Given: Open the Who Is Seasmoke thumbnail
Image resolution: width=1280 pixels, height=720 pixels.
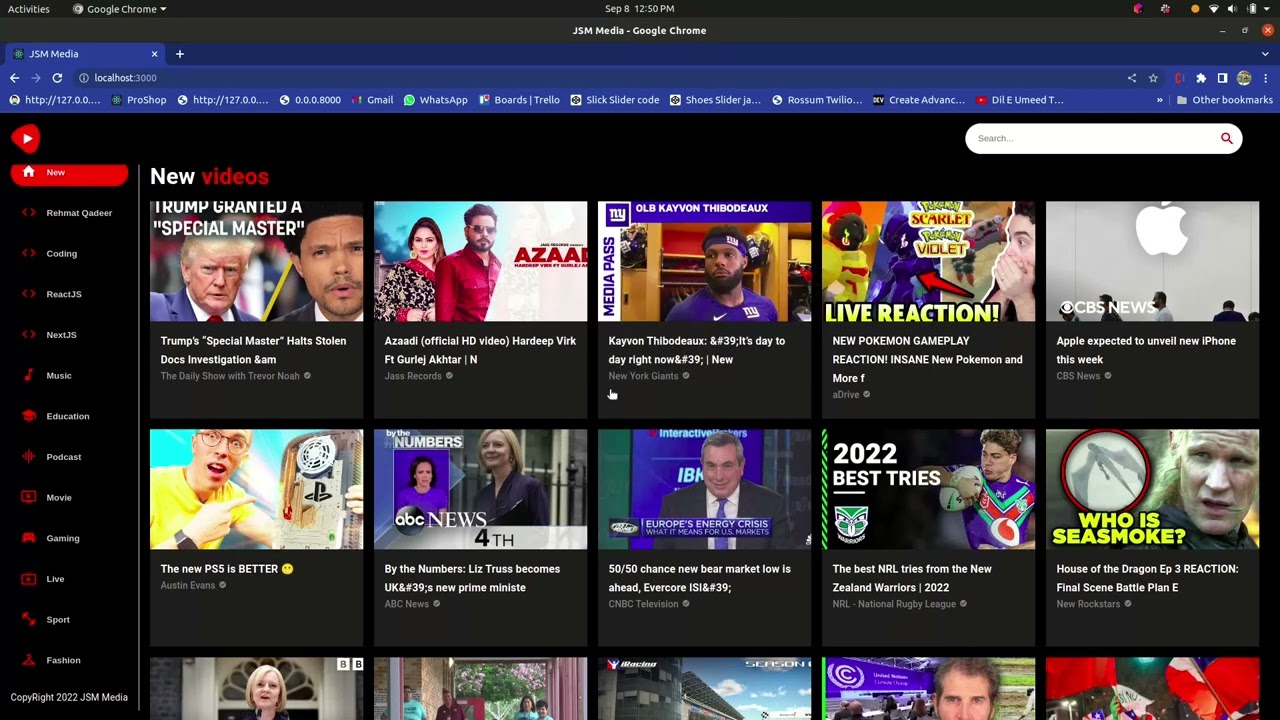Looking at the screenshot, I should pos(1152,489).
